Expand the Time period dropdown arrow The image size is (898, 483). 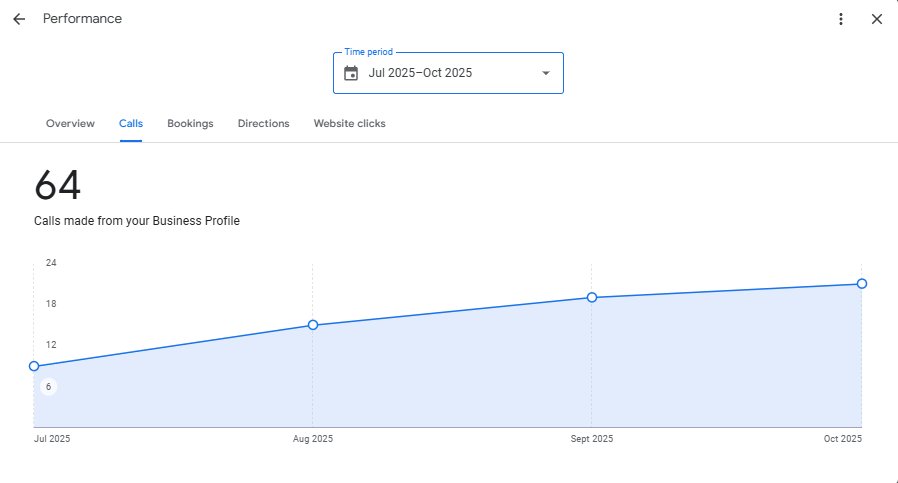coord(546,73)
